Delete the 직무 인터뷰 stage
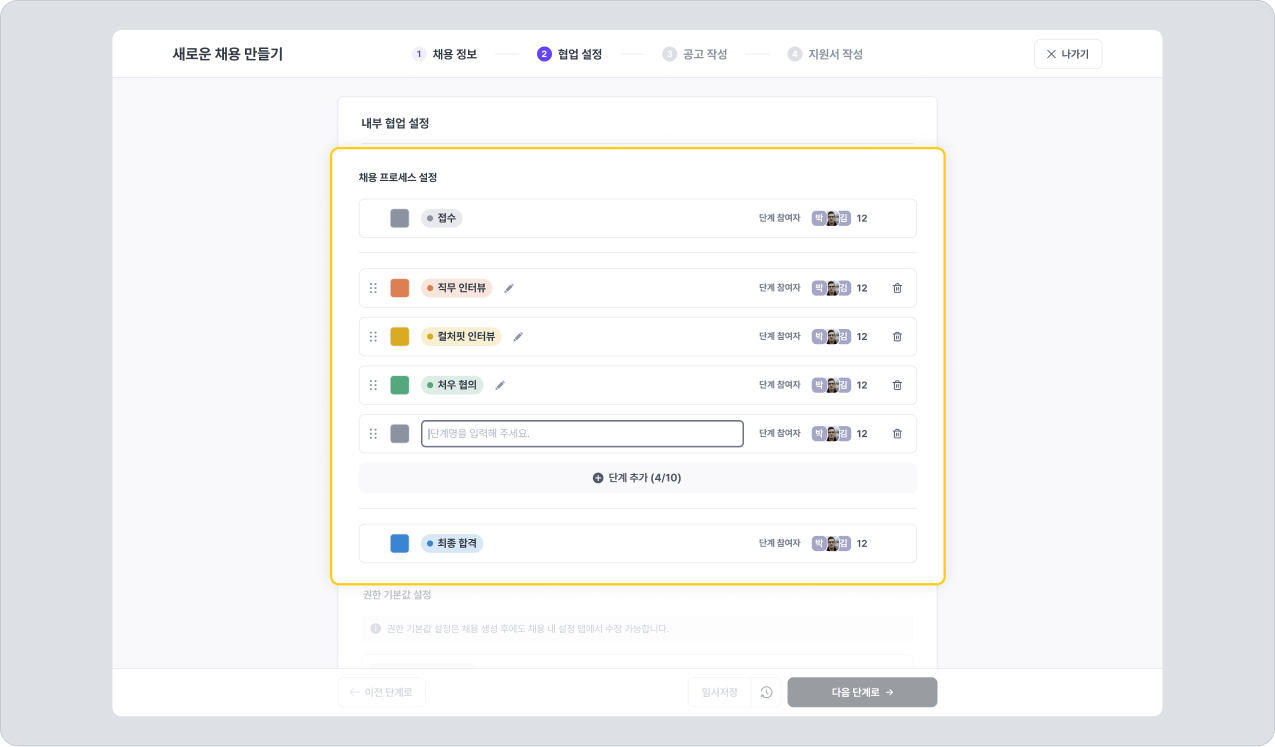Viewport: 1275px width, 747px height. (897, 288)
